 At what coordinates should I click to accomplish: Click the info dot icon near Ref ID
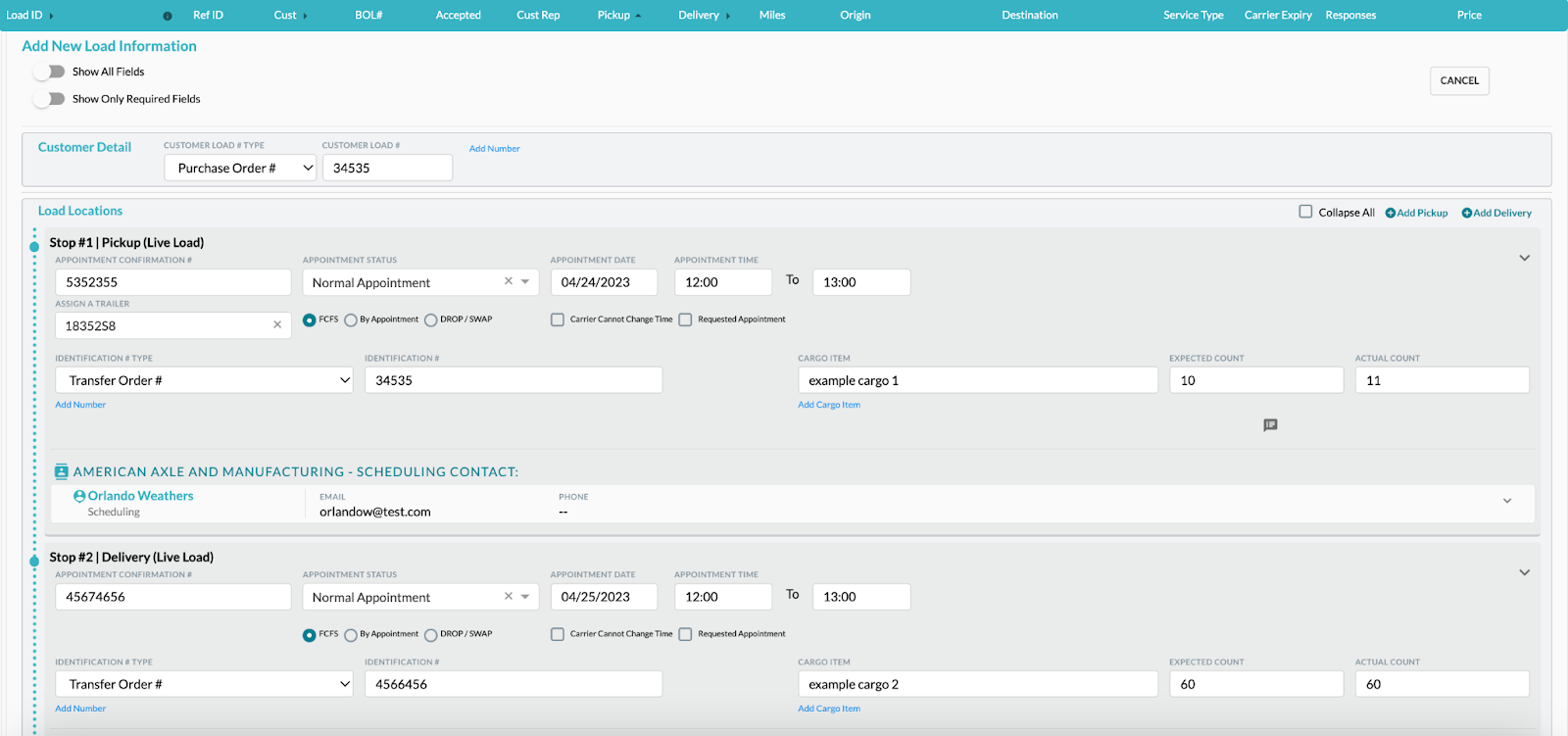167,16
